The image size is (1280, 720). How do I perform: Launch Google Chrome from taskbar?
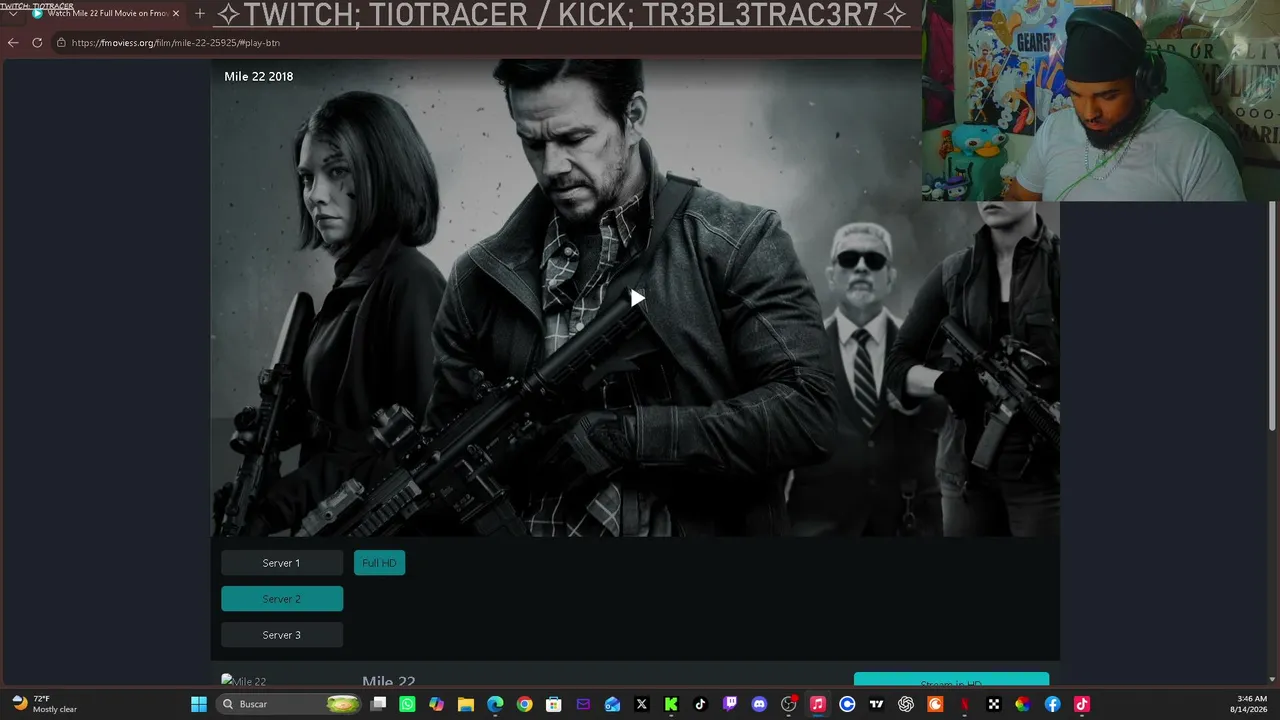pyautogui.click(x=524, y=704)
